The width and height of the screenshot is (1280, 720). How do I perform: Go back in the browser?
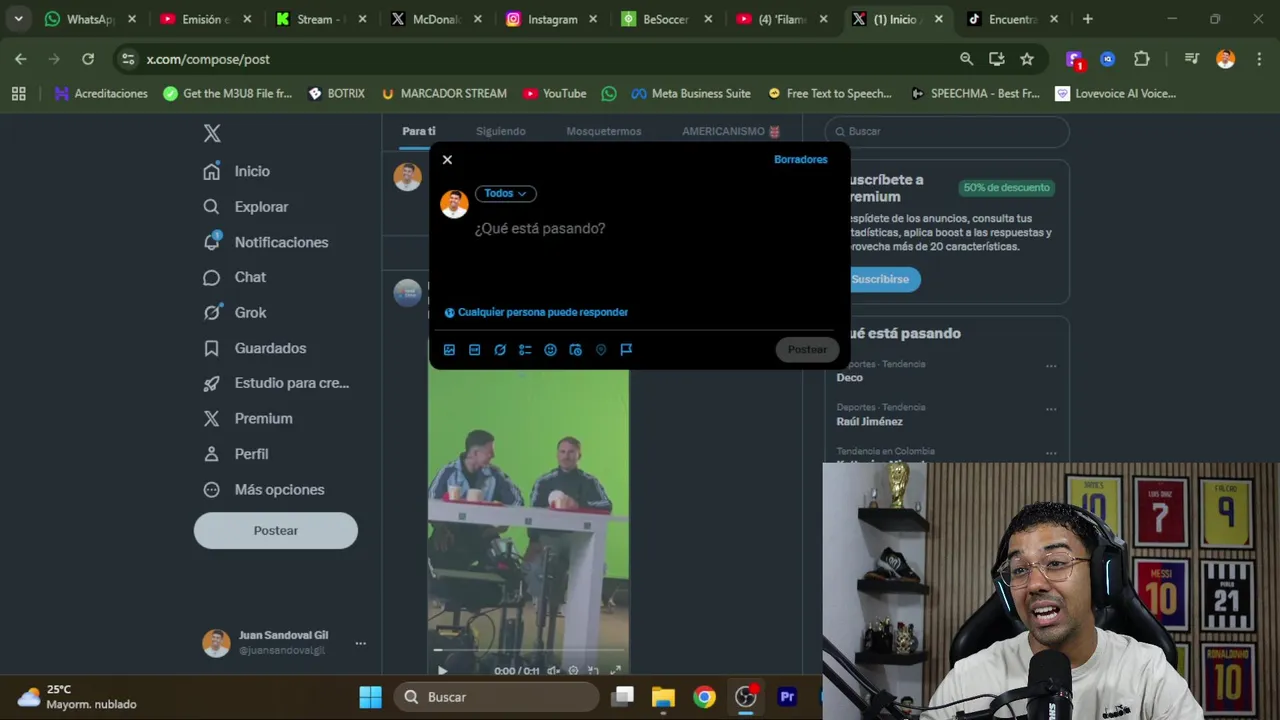click(21, 59)
